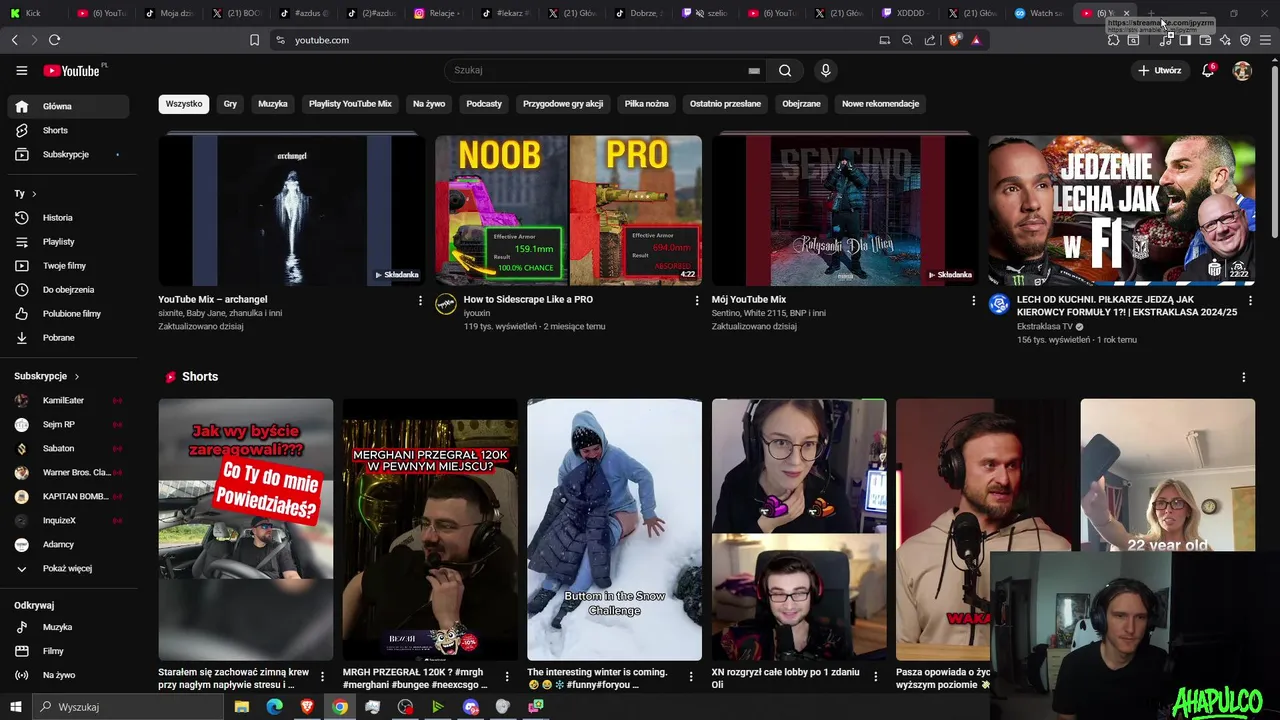1280x720 pixels.
Task: Open File Explorer from the taskbar
Action: pos(242,707)
